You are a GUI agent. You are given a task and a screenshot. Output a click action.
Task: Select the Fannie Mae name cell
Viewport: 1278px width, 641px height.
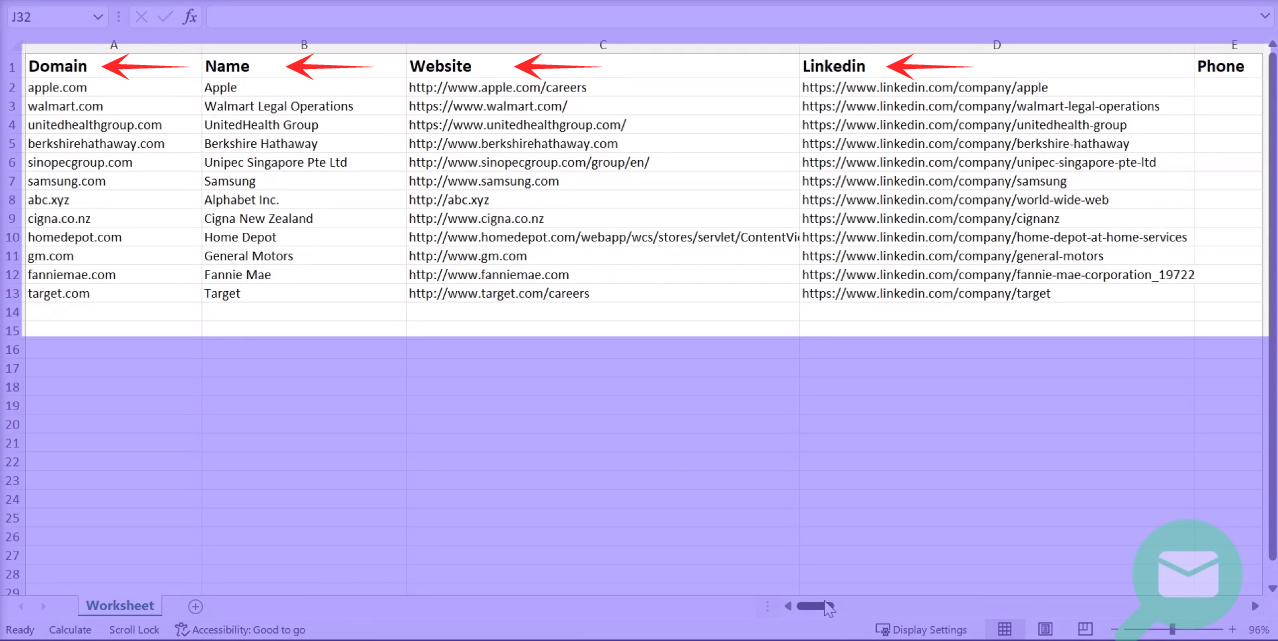point(304,274)
